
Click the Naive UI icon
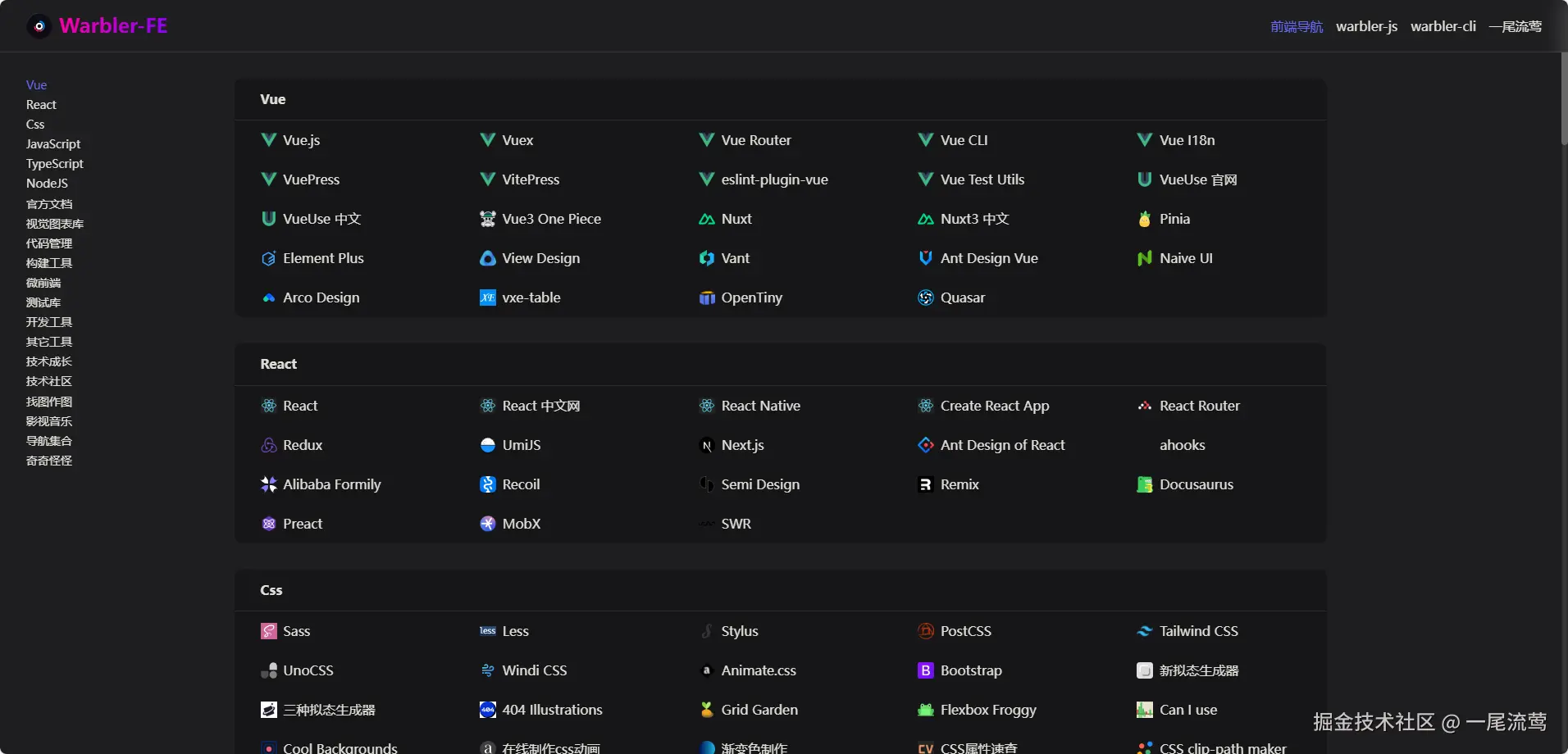(x=1145, y=258)
